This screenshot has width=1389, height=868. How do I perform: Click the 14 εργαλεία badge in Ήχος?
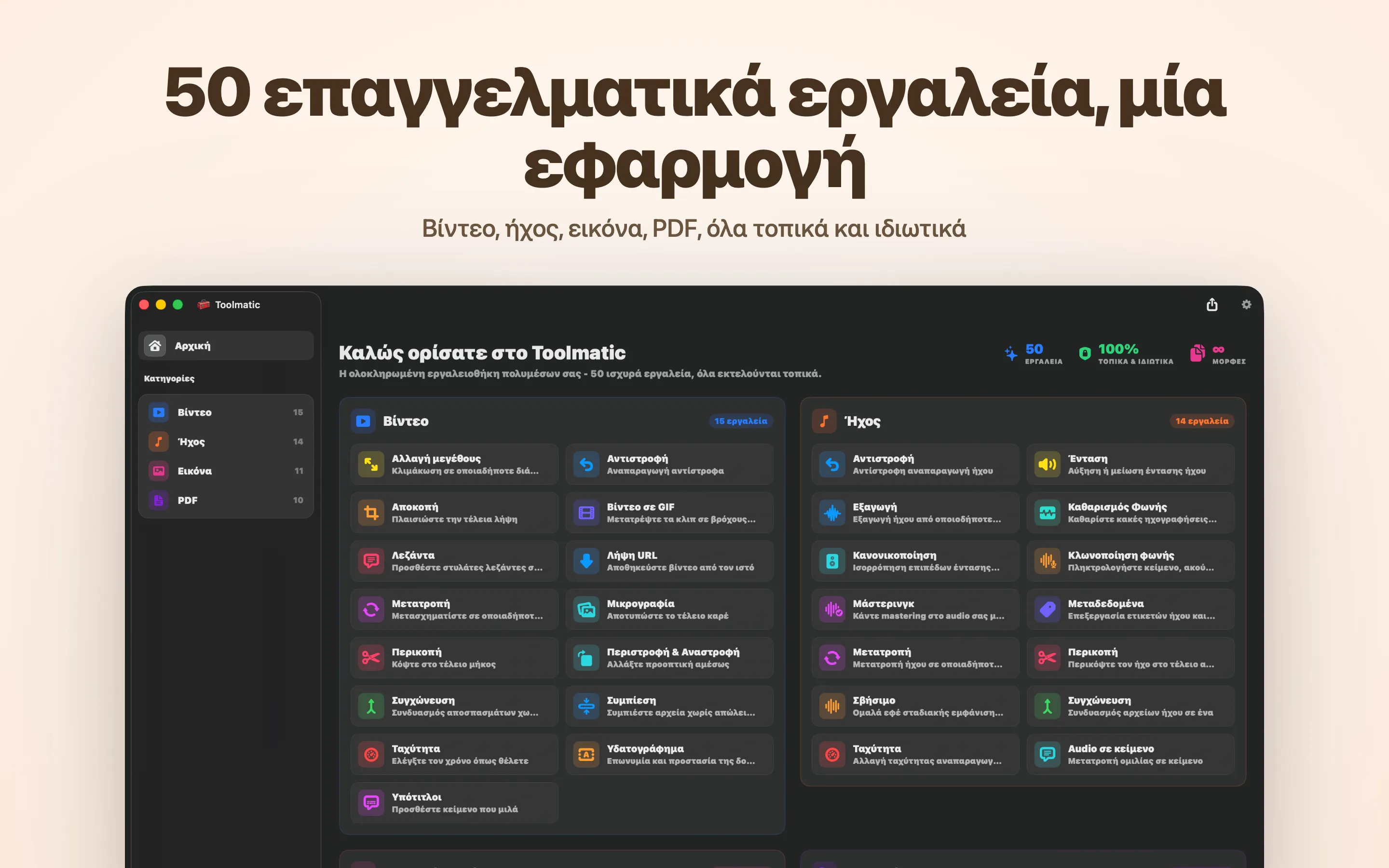[x=1202, y=421]
